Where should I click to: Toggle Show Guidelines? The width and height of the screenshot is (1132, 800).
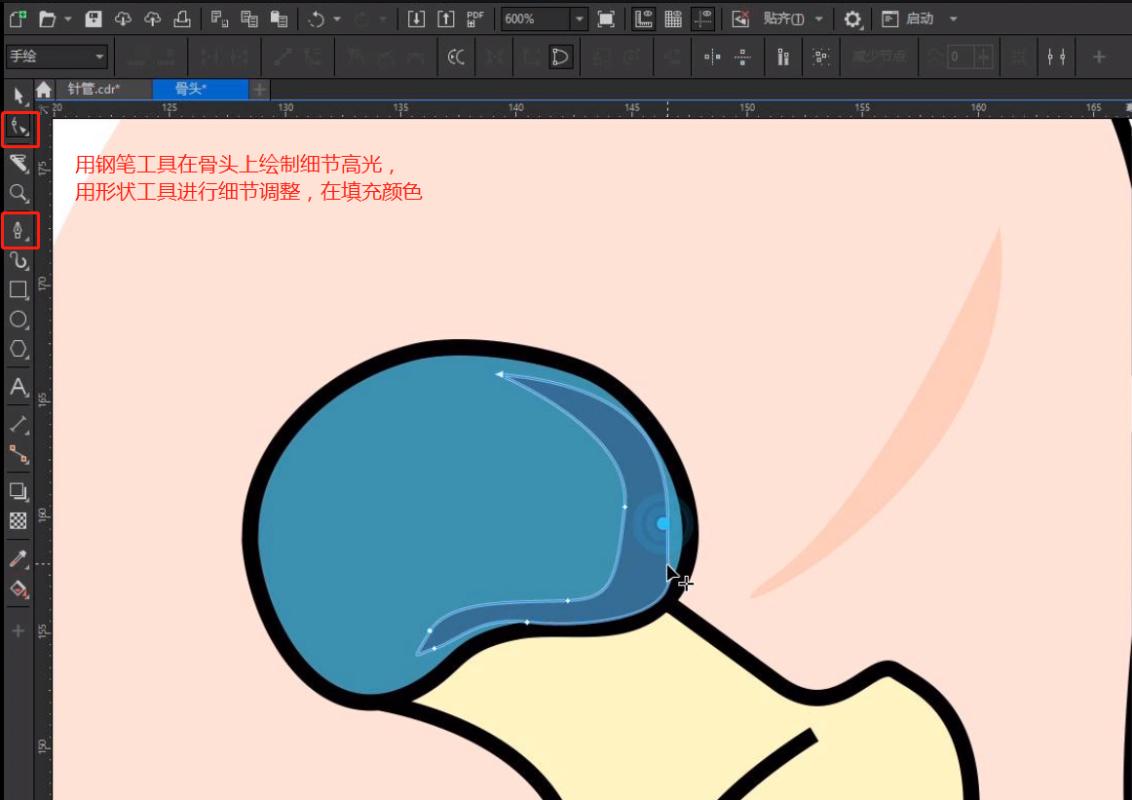click(702, 19)
